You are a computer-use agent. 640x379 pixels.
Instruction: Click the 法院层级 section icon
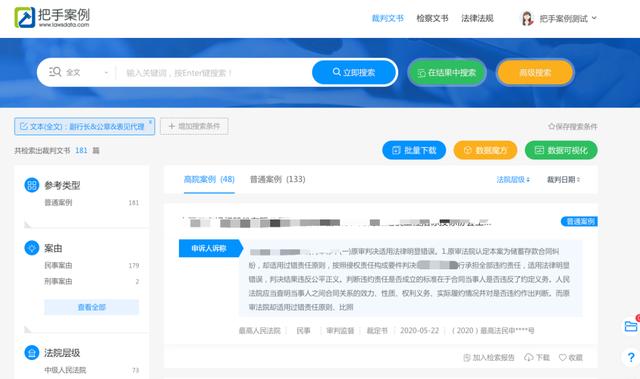[32, 352]
